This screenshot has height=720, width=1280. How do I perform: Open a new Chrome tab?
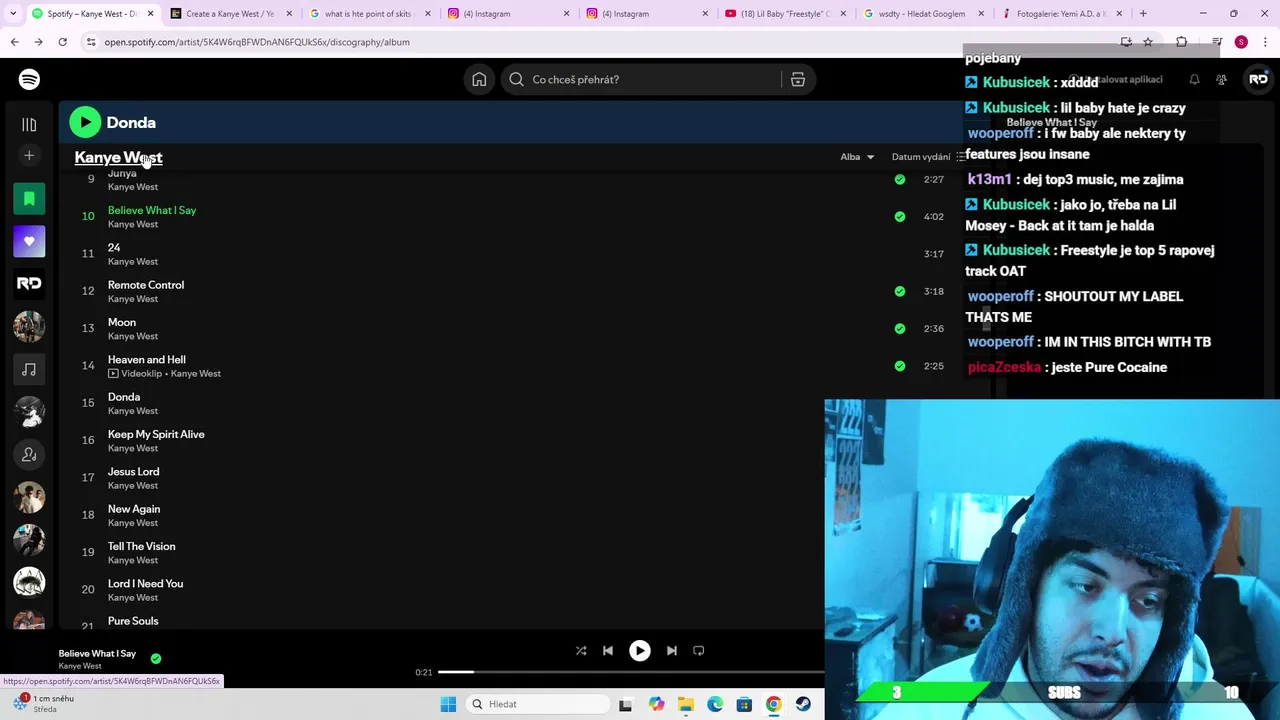(x=1143, y=14)
